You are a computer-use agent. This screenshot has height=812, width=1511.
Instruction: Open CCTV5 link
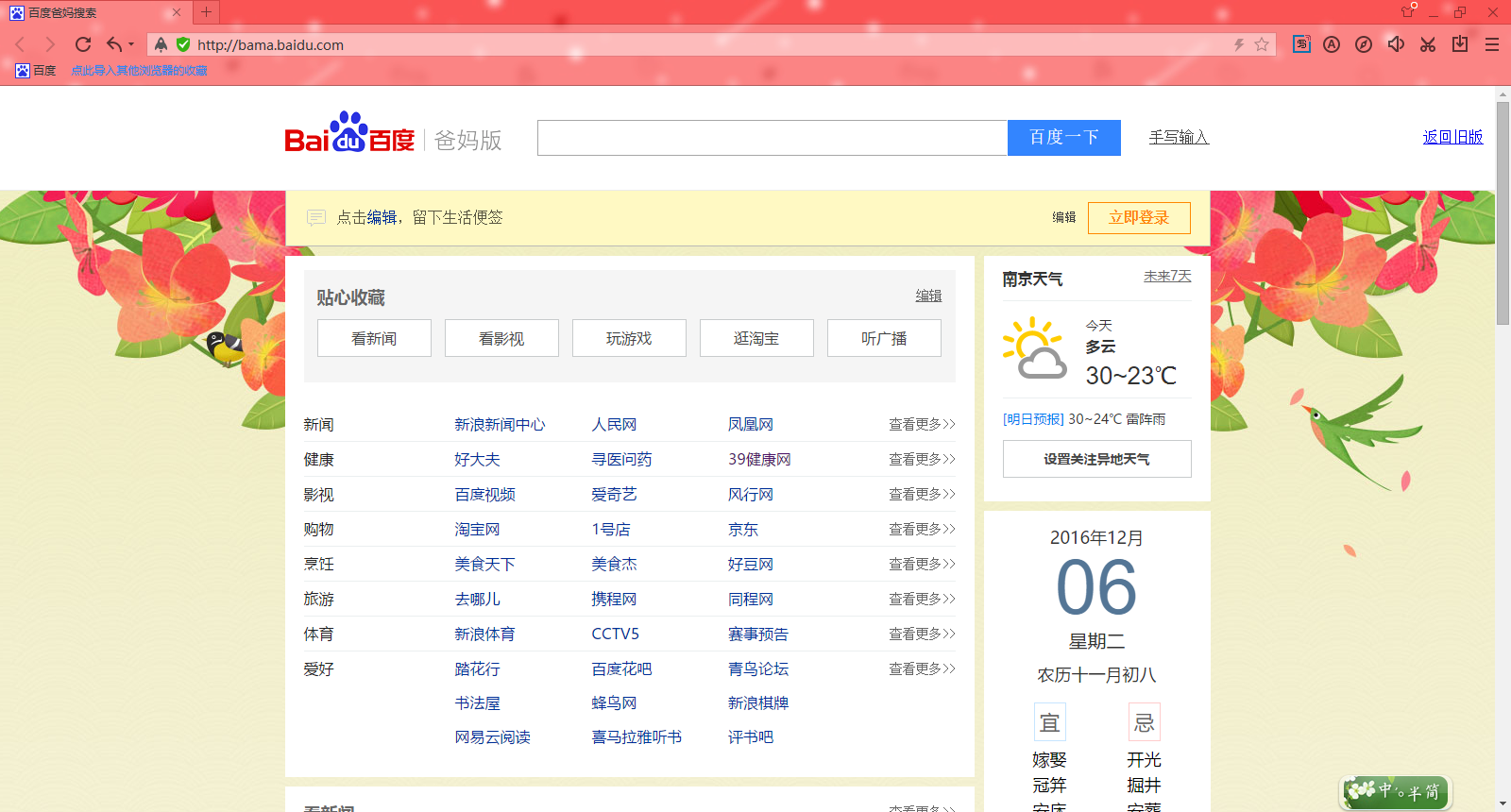point(615,634)
